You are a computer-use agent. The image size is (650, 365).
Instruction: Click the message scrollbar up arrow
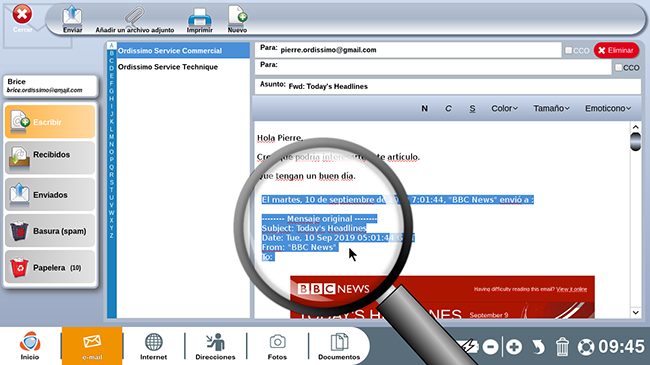click(635, 127)
